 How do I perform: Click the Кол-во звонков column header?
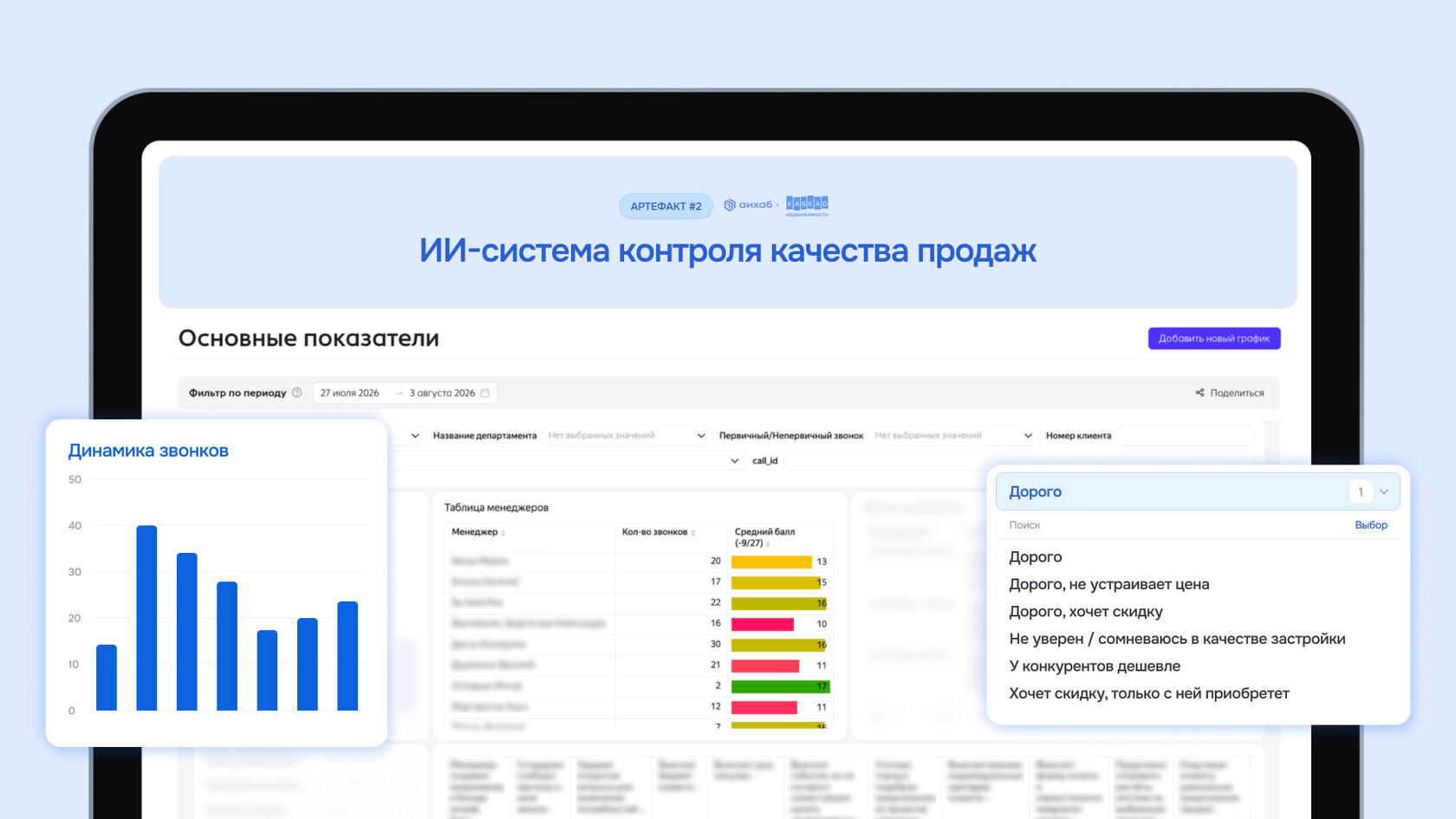654,532
